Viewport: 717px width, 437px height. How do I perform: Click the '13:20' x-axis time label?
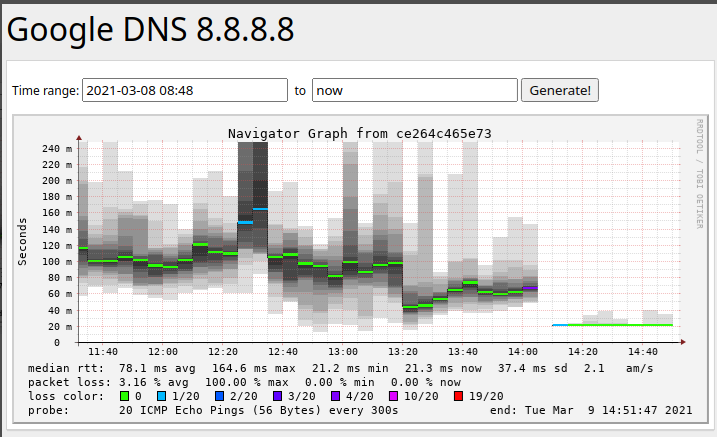coord(403,352)
